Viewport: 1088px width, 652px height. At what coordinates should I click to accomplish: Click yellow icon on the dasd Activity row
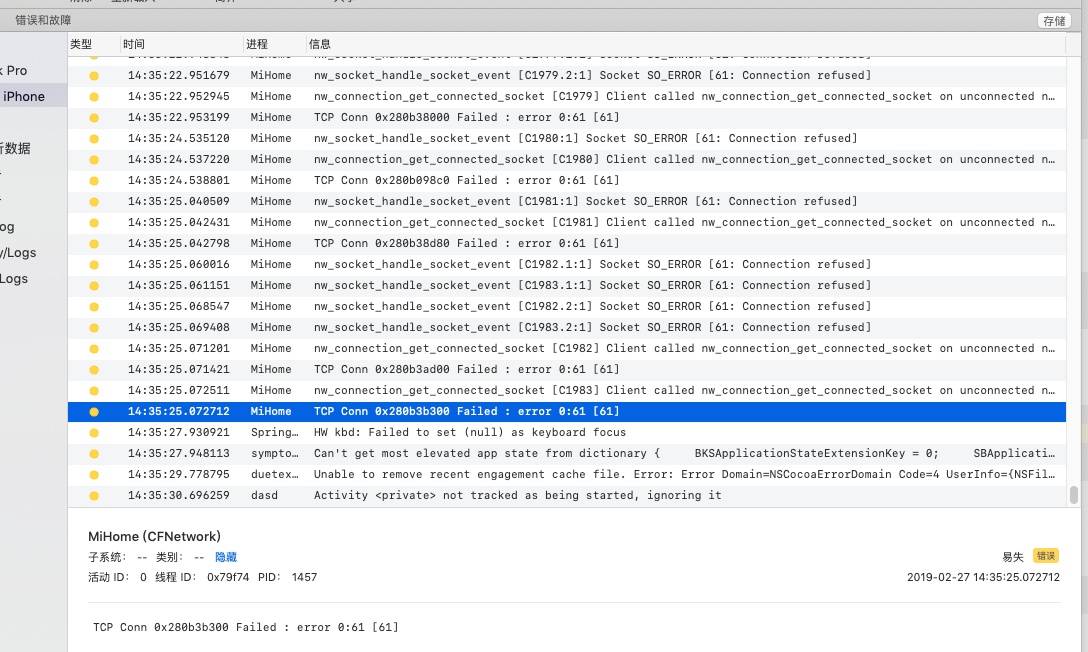click(93, 495)
